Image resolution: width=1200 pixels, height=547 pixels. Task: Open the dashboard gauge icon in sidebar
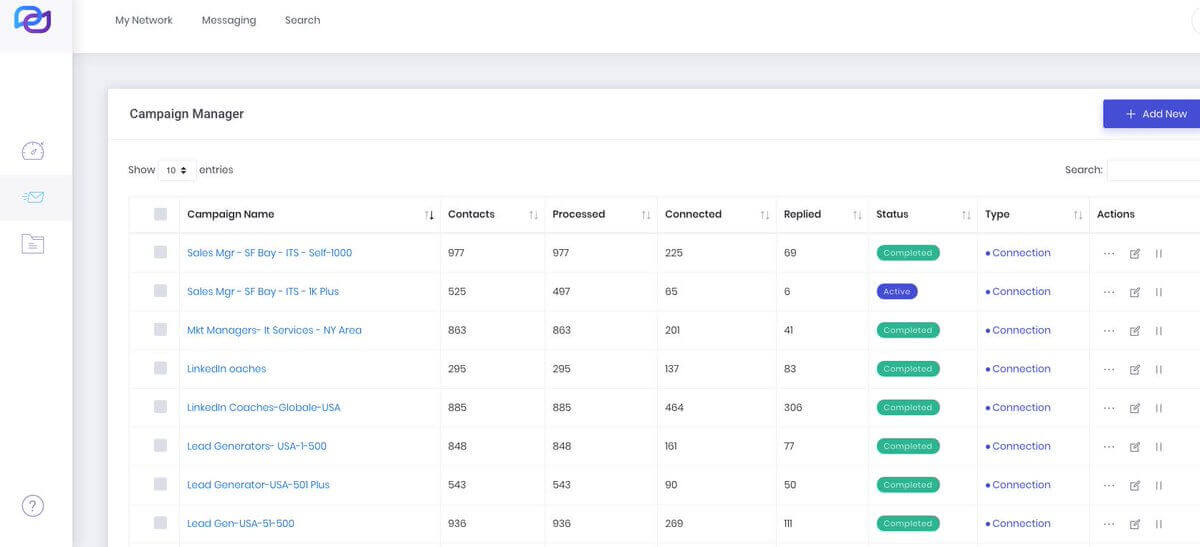coord(33,151)
